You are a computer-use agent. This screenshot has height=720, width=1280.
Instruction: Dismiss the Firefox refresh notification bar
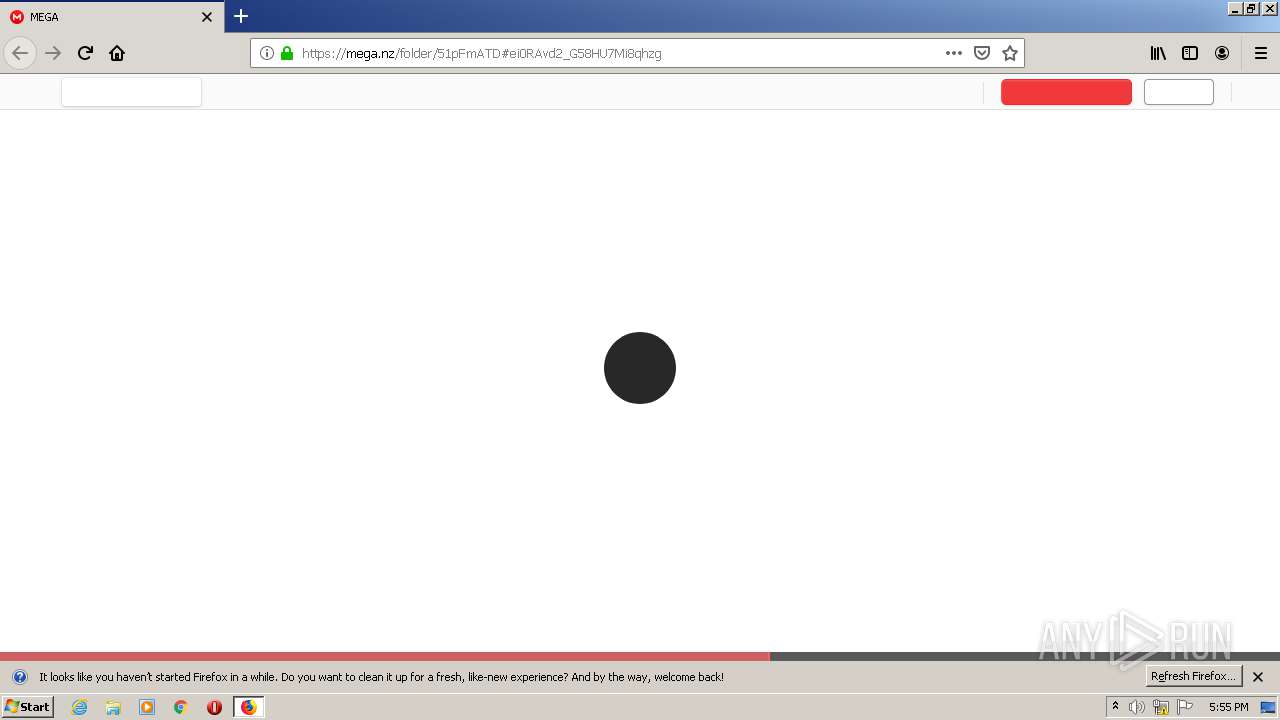click(x=1258, y=677)
